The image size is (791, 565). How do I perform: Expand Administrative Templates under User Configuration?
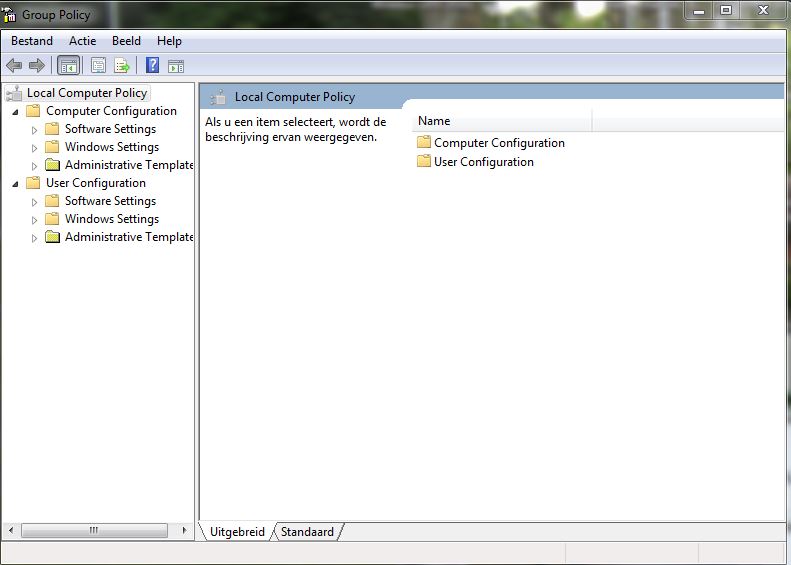34,238
